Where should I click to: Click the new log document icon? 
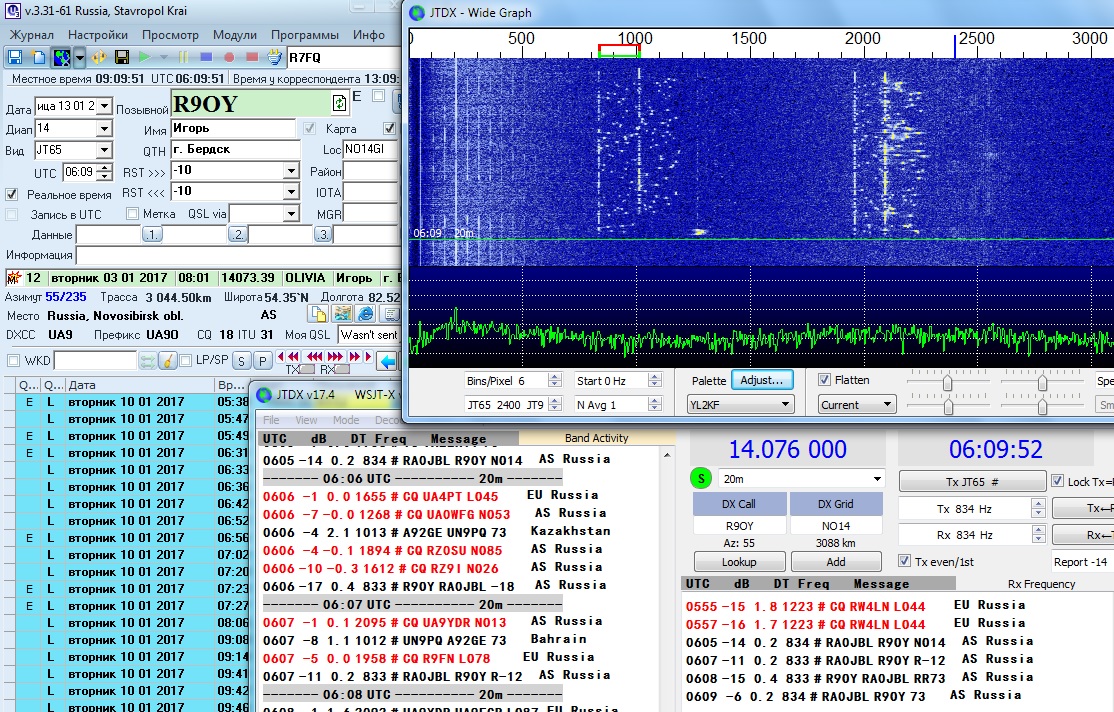click(38, 57)
